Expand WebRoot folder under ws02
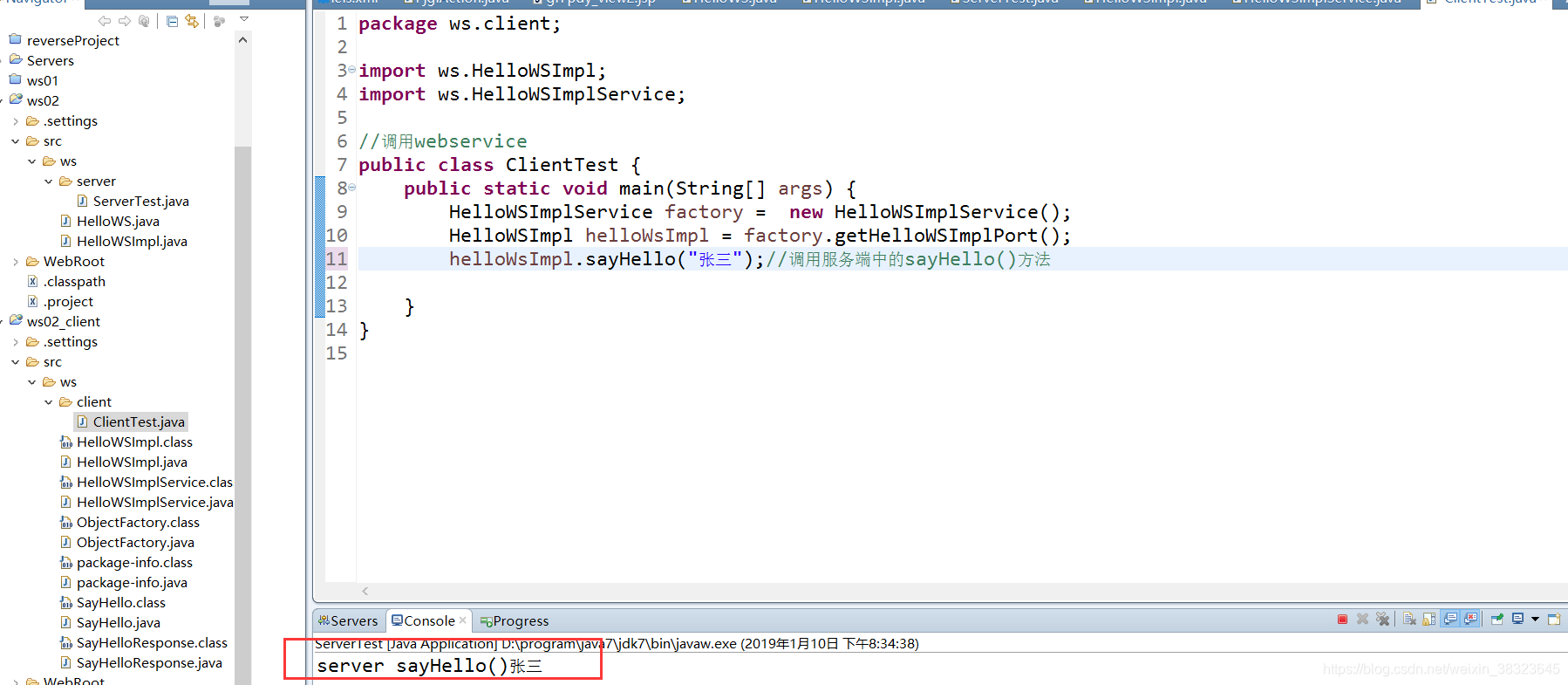The height and width of the screenshot is (685, 1568). pos(16,262)
